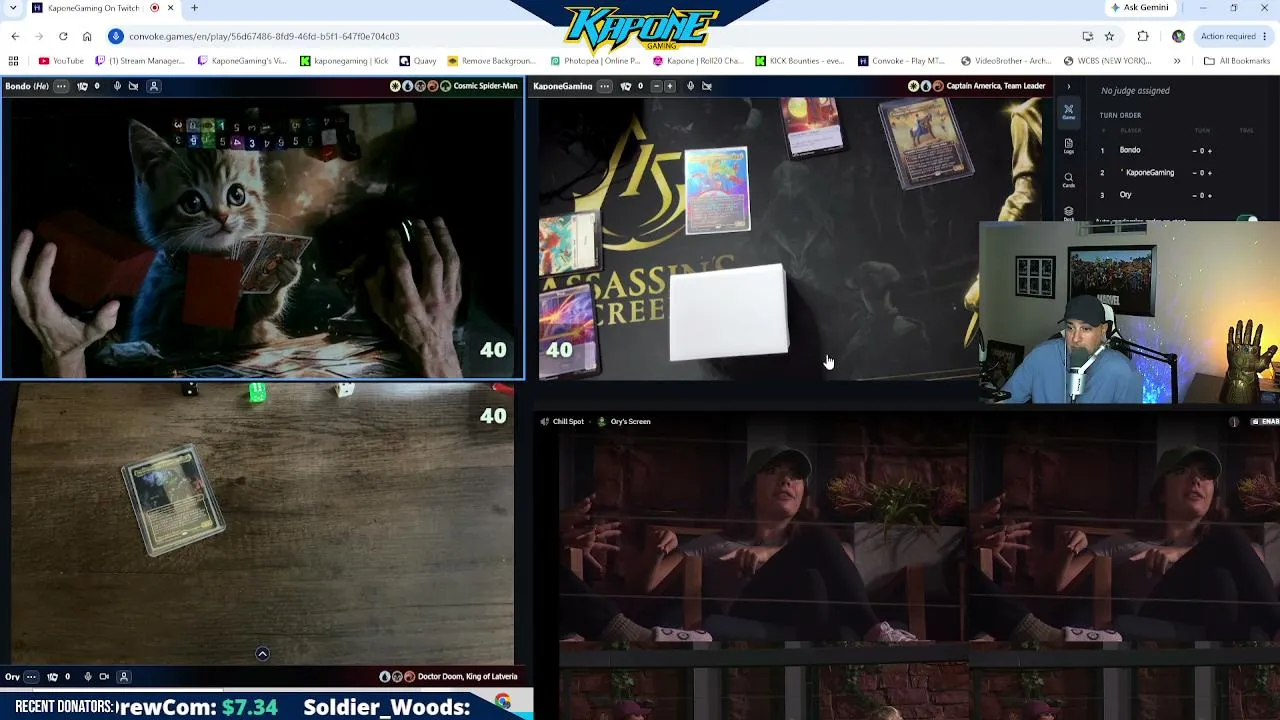
Task: Toggle Bondo's camera off icon
Action: 133,86
